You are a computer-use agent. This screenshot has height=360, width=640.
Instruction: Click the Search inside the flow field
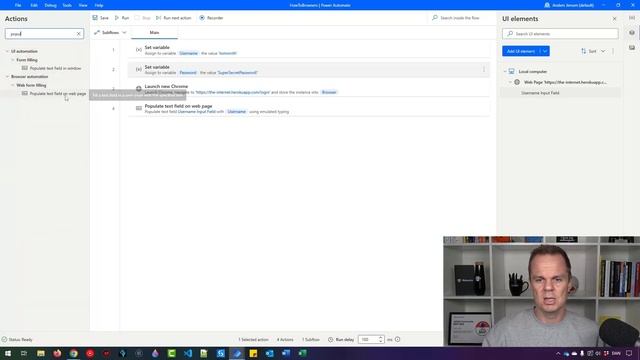(x=460, y=18)
